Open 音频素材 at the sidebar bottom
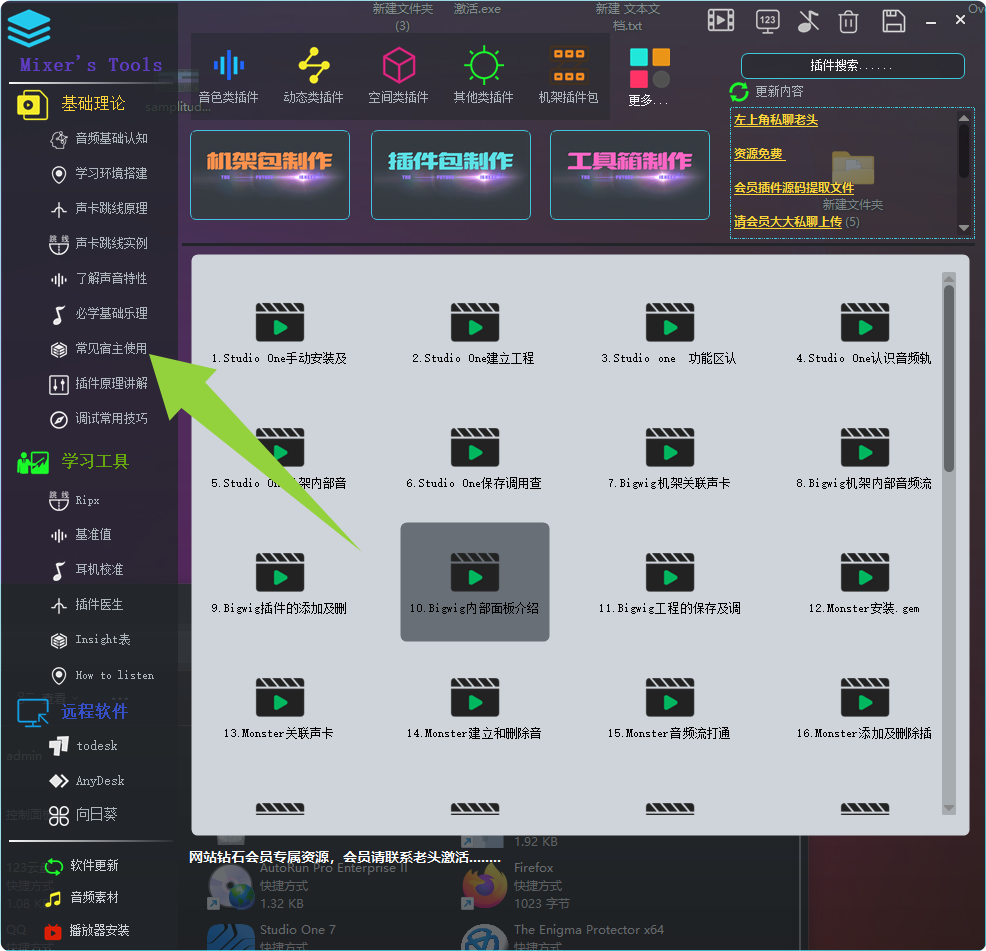 pyautogui.click(x=81, y=898)
